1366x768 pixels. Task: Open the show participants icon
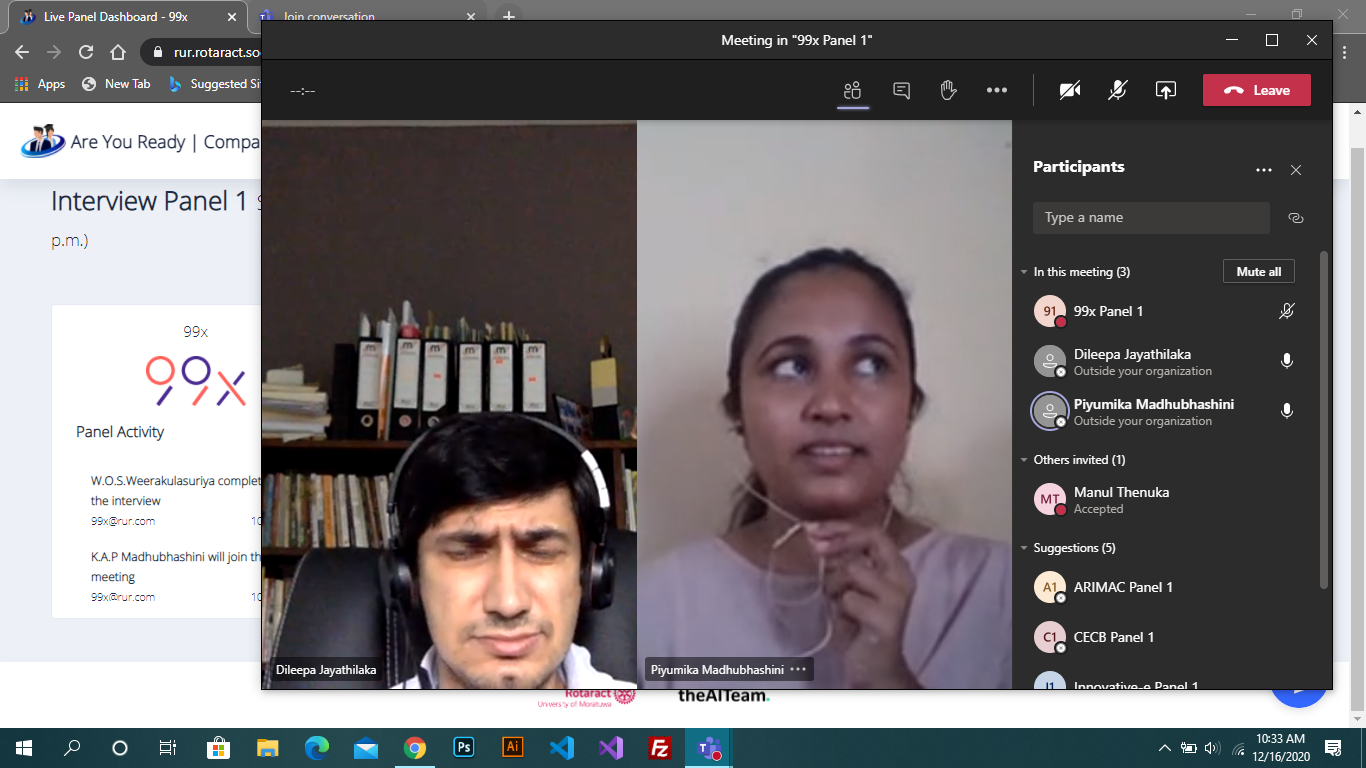[x=852, y=90]
